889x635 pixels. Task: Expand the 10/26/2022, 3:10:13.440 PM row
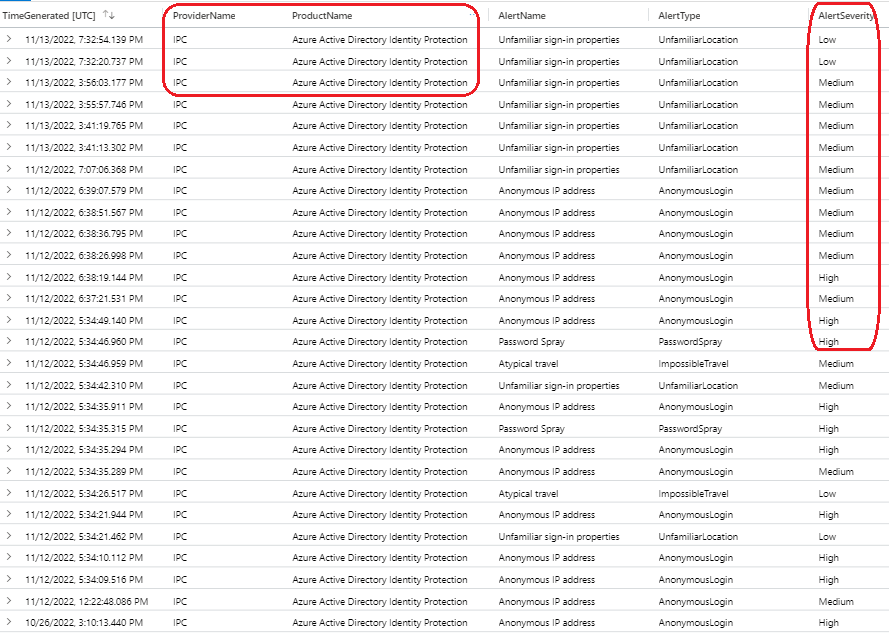click(x=9, y=623)
